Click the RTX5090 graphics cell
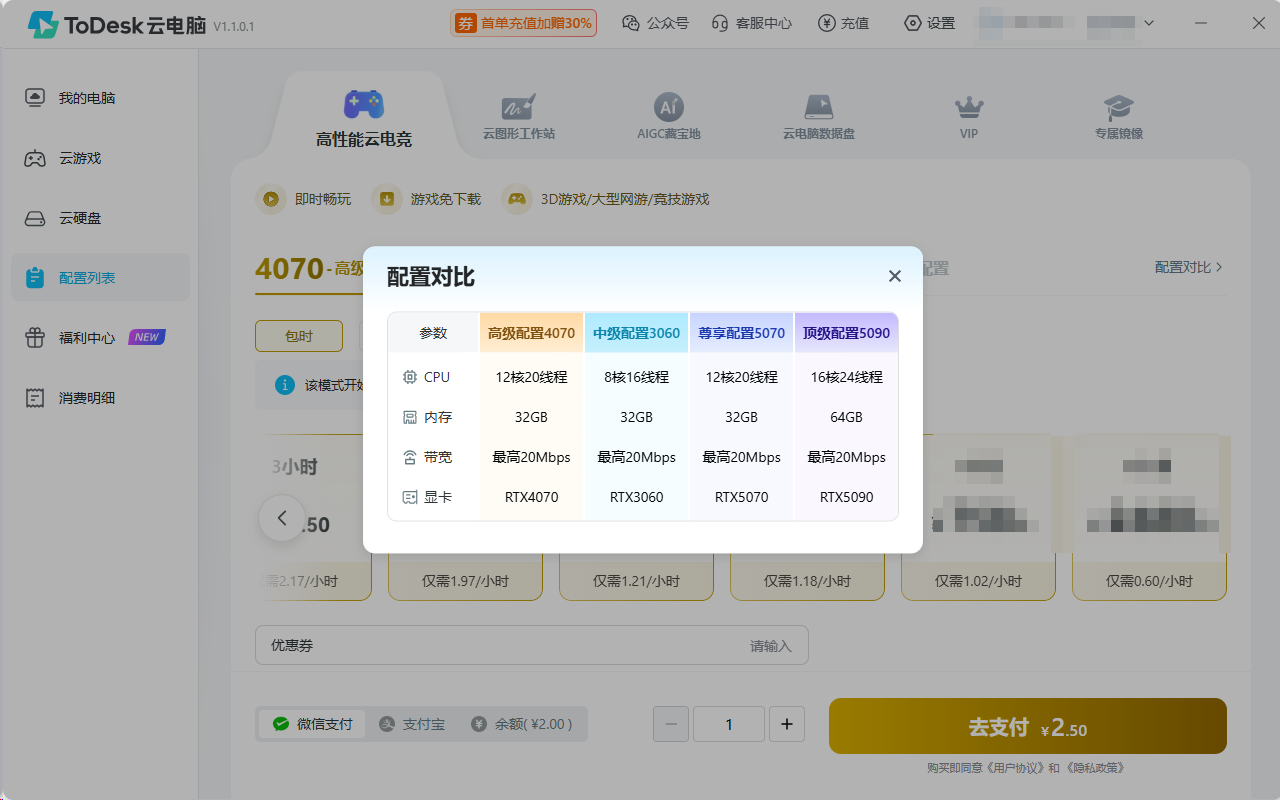Viewport: 1280px width, 800px height. click(x=846, y=497)
